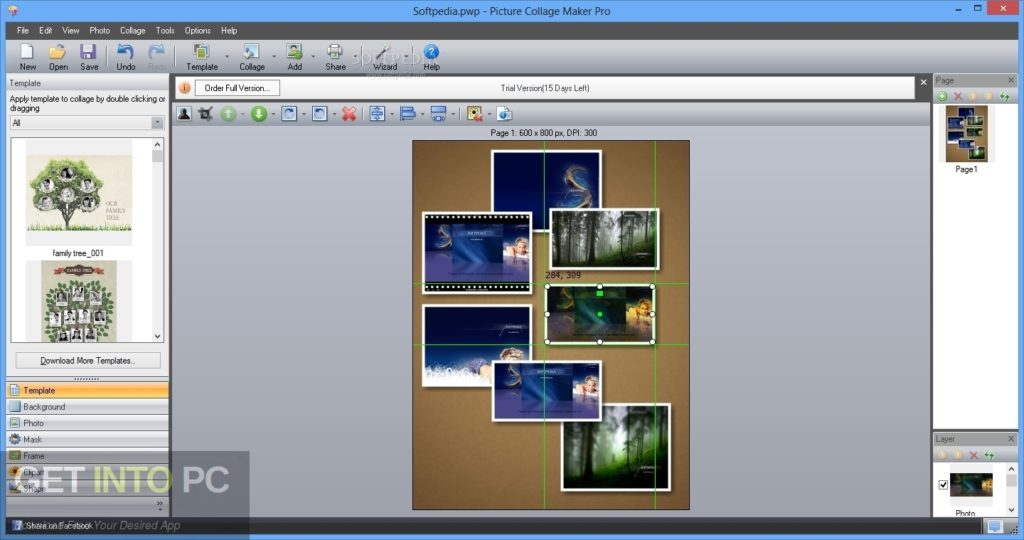Open the Tools menu
The image size is (1024, 540).
coord(165,31)
